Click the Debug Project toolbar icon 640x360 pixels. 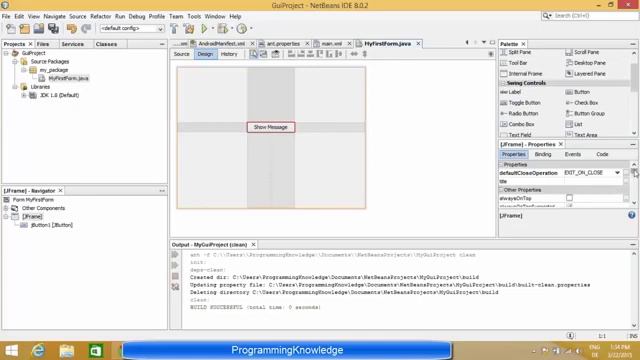pyautogui.click(x=222, y=29)
